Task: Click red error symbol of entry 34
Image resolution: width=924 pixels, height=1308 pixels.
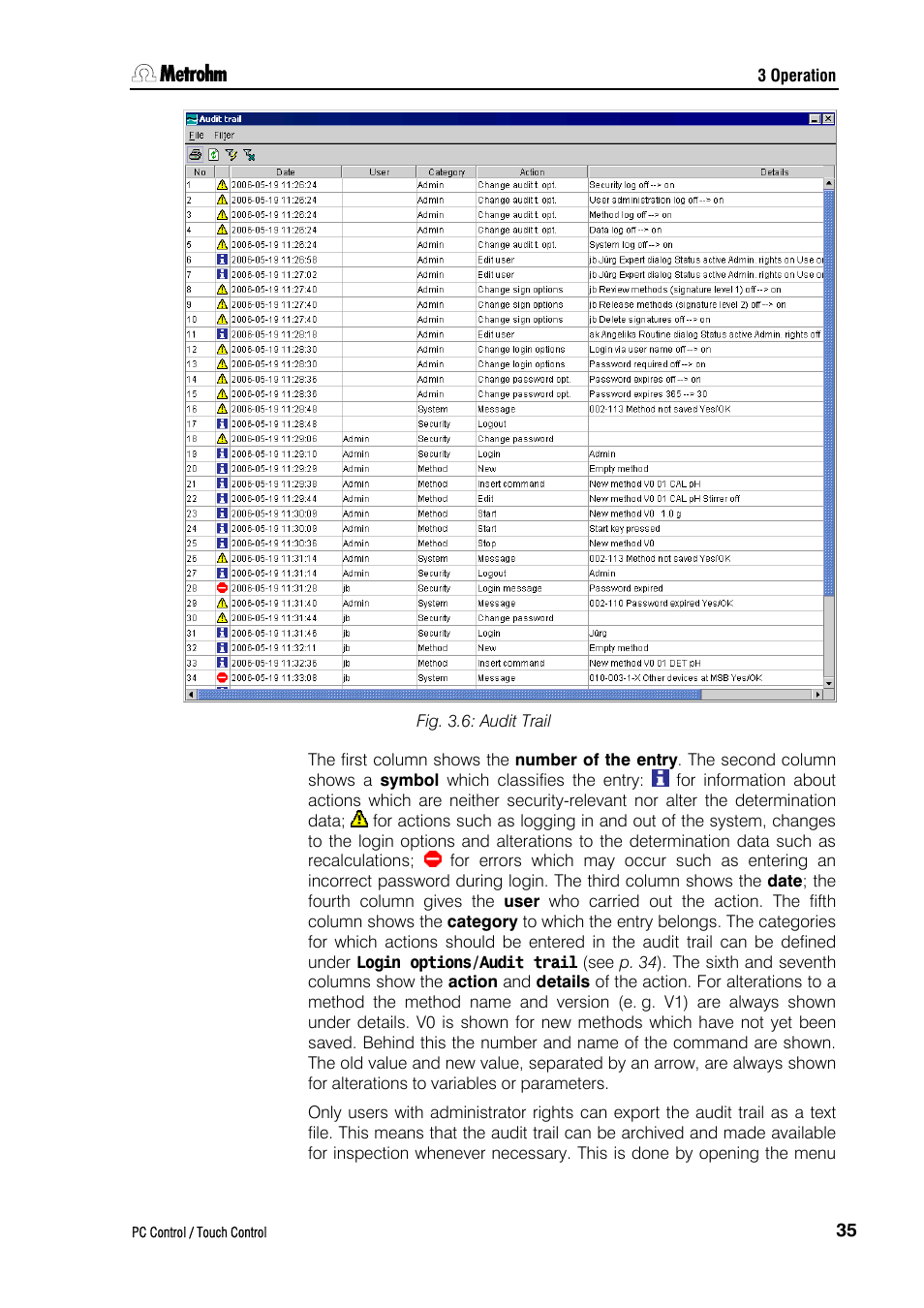Action: click(222, 678)
